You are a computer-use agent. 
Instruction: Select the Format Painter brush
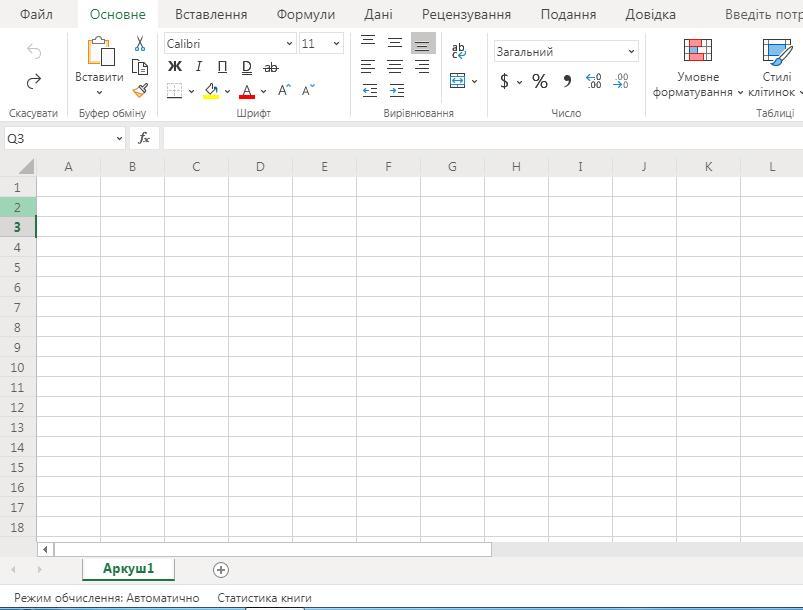pyautogui.click(x=140, y=91)
